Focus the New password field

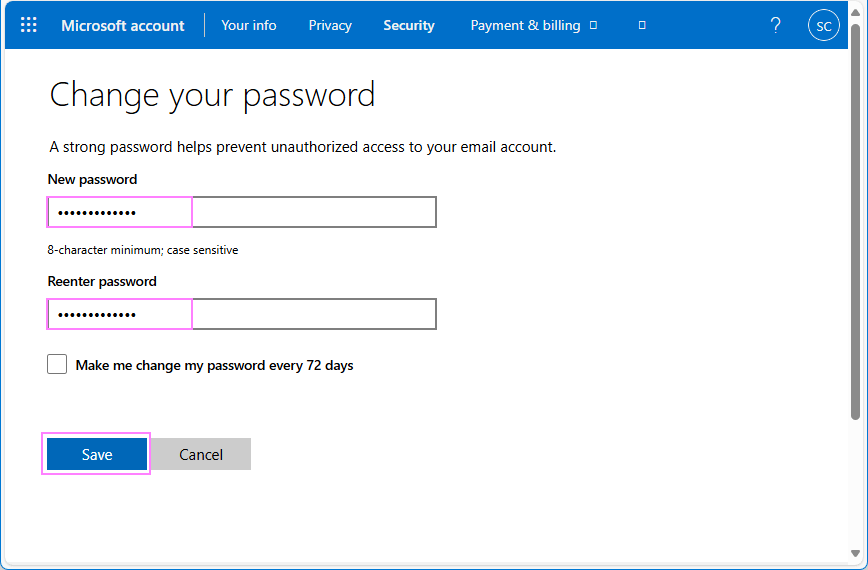pyautogui.click(x=242, y=212)
